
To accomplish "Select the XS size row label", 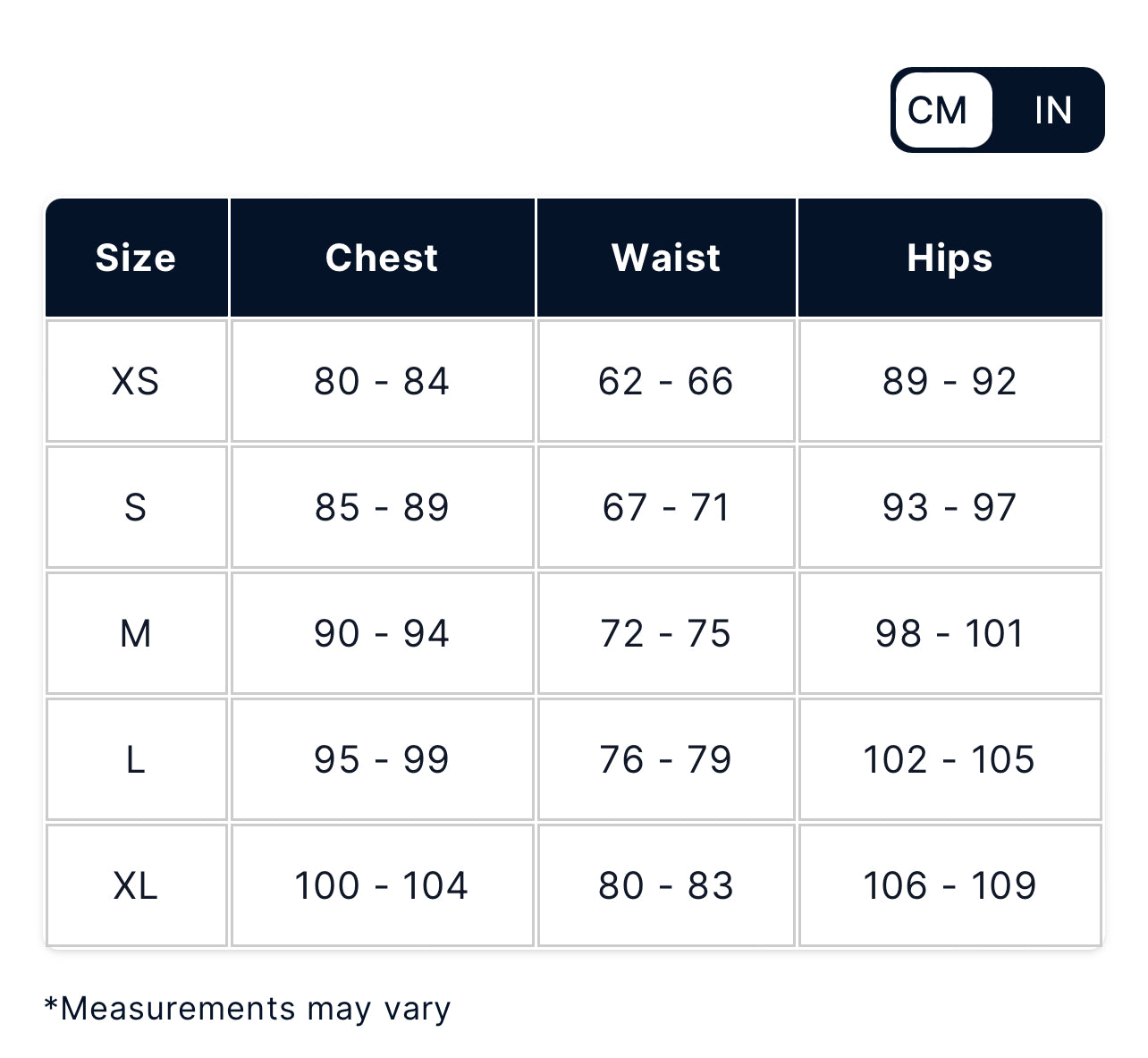I will click(136, 381).
